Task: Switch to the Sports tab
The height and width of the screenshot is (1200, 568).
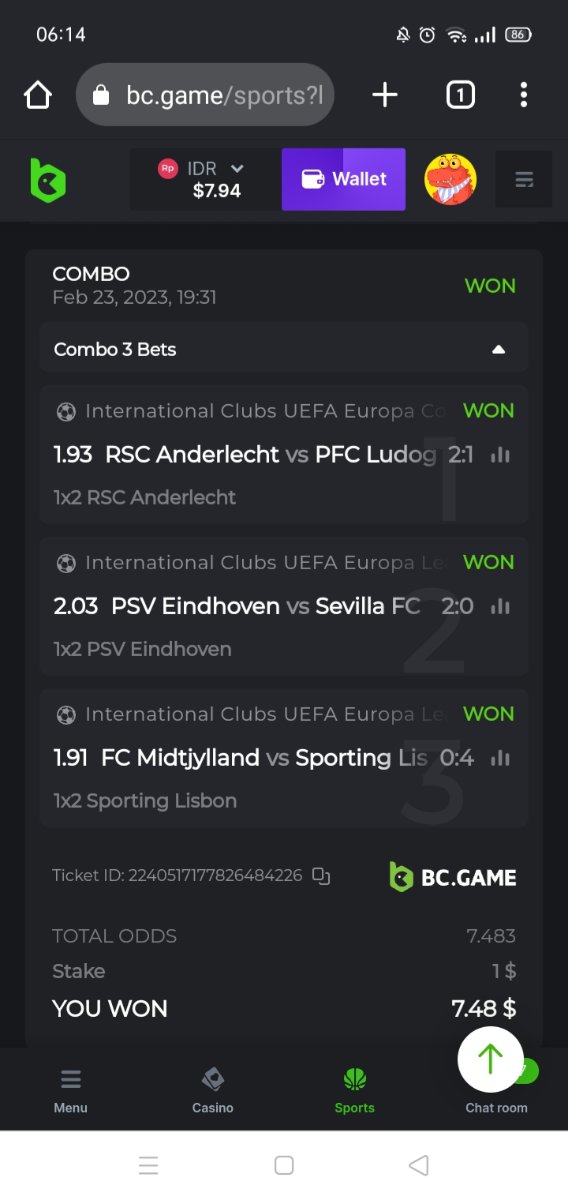Action: tap(355, 1090)
